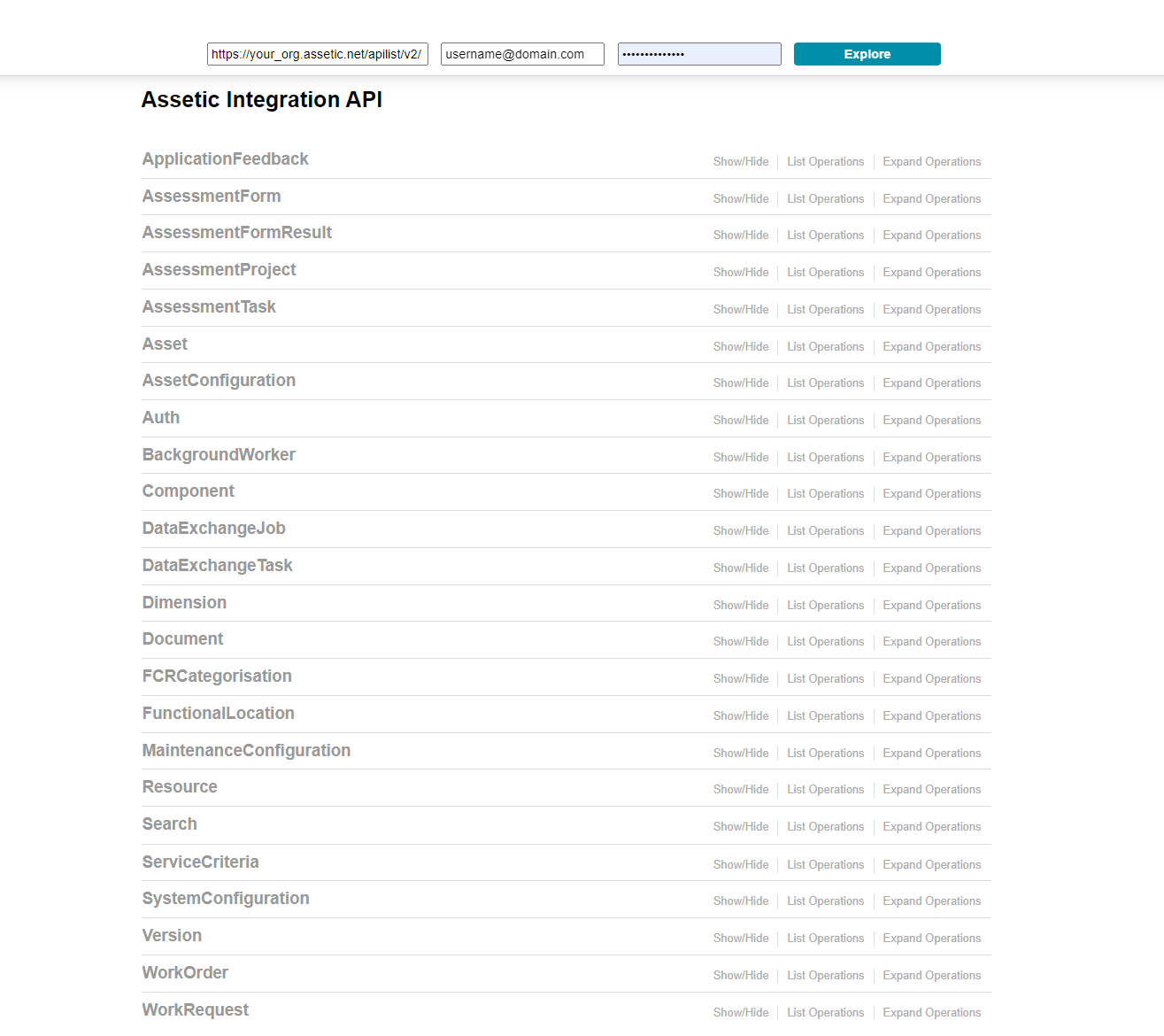Screen dimensions: 1164x1036
Task: Open the DataExchangeJob section heading
Action: (x=214, y=529)
